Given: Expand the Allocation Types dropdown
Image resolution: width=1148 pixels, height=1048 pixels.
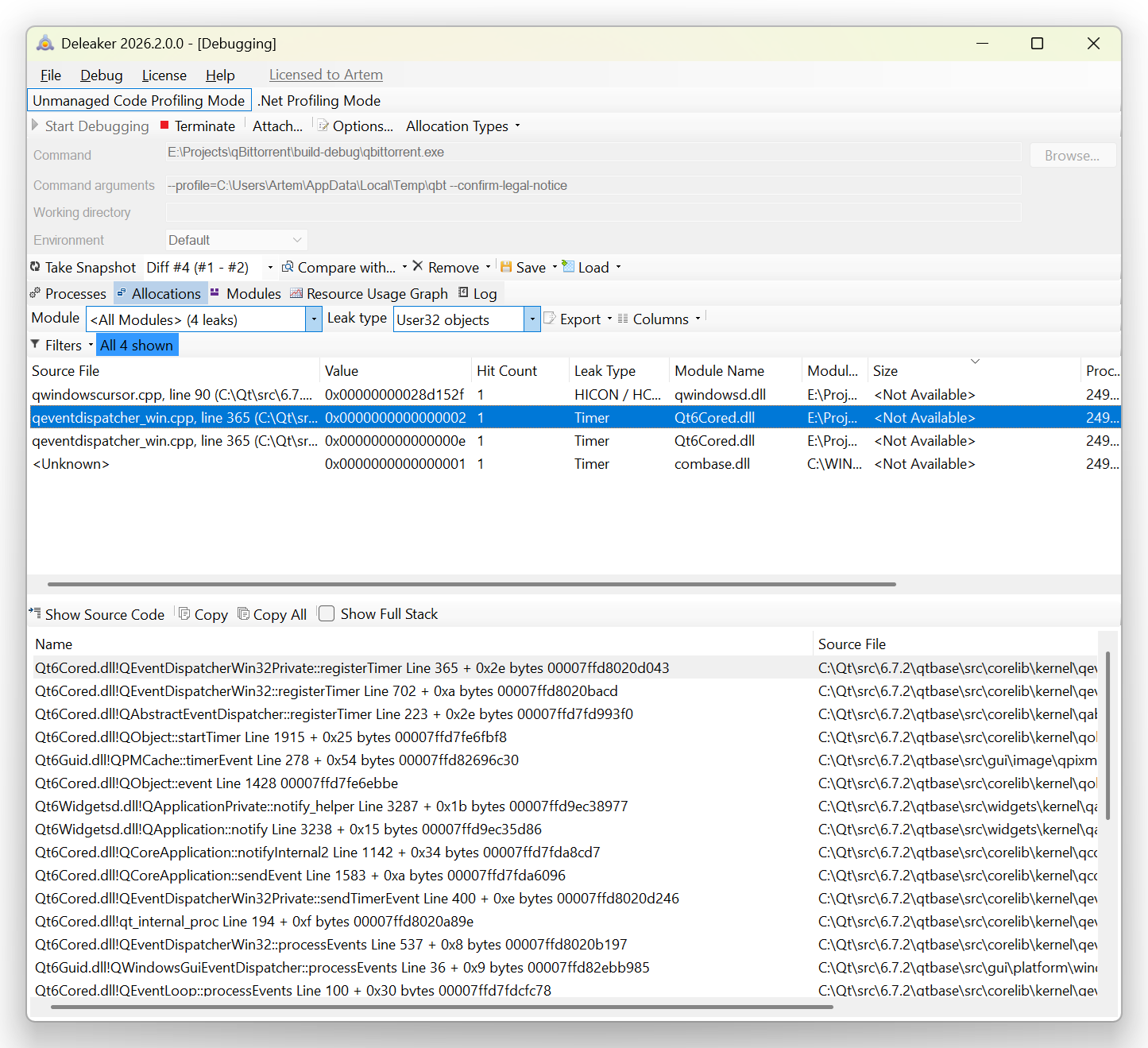Looking at the screenshot, I should click(518, 126).
